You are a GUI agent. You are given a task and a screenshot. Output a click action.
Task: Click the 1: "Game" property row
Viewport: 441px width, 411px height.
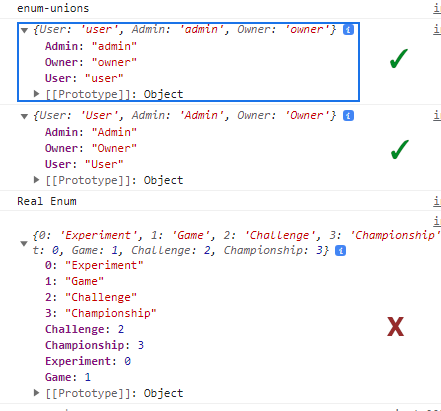[74, 281]
